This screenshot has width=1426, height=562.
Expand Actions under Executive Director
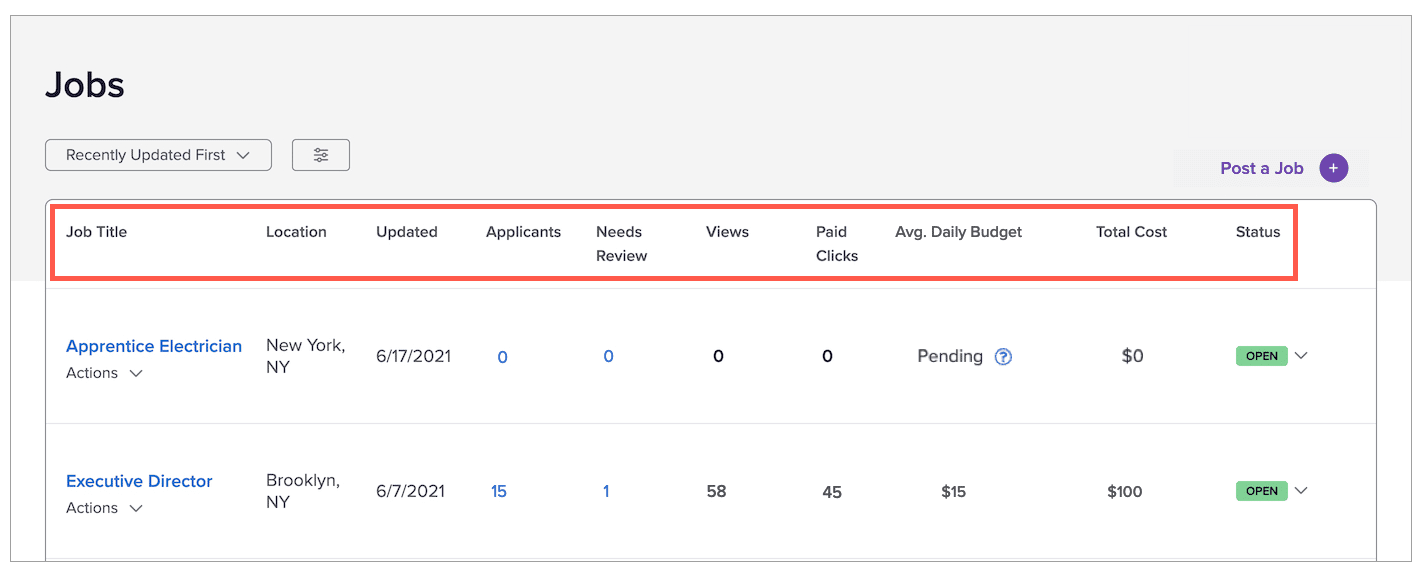(x=104, y=508)
